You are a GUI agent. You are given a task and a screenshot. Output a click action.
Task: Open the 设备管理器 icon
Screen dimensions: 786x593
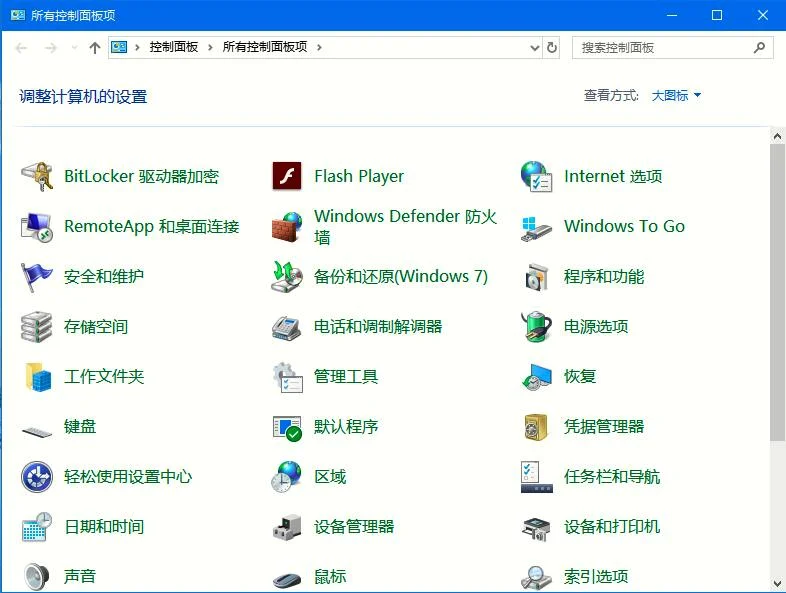(x=287, y=527)
